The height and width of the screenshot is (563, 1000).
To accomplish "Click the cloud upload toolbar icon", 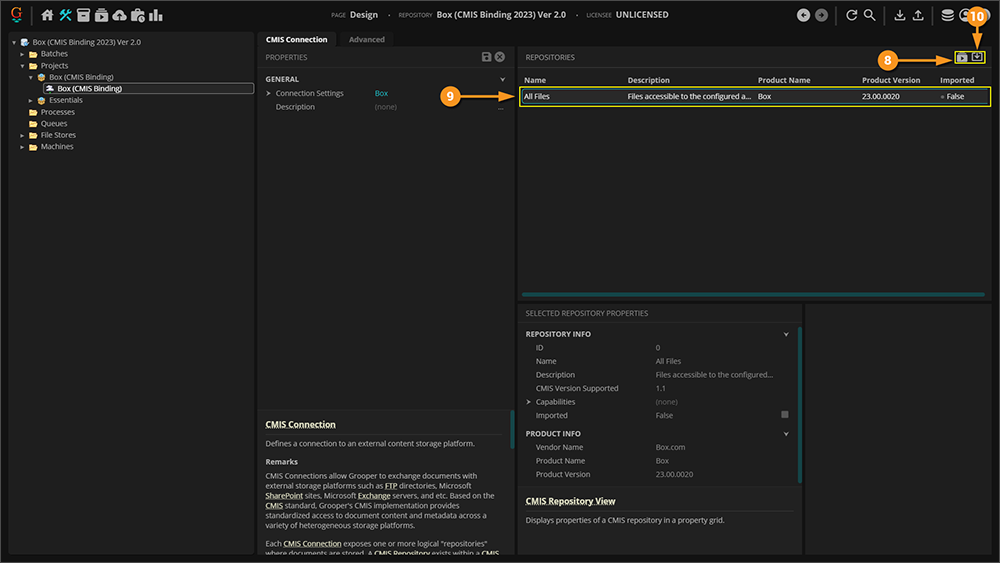I will coord(120,15).
